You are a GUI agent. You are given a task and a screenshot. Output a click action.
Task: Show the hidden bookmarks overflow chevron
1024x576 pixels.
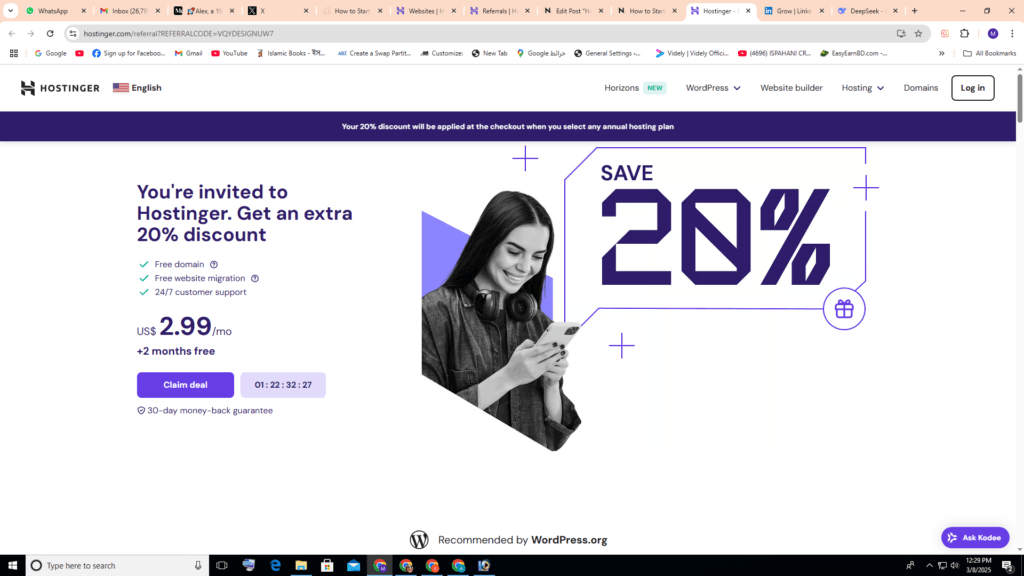click(942, 54)
